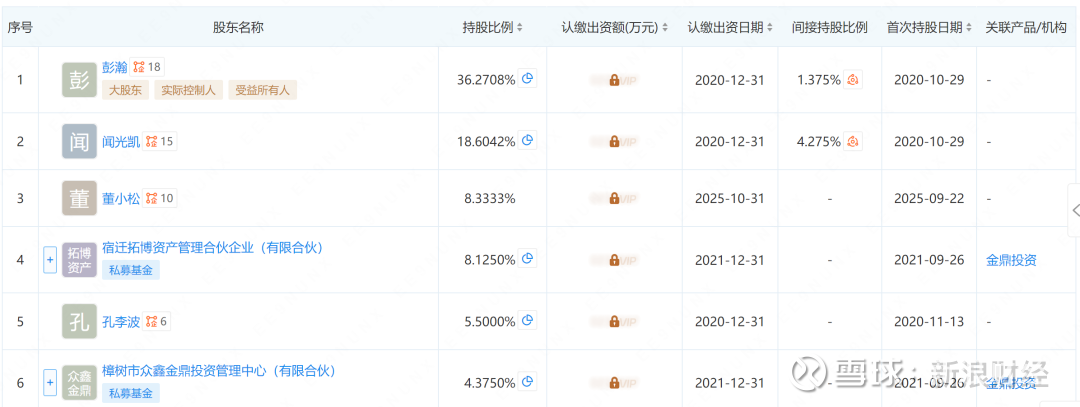
Task: Click the side panel arrow at the right edge
Action: (1075, 210)
